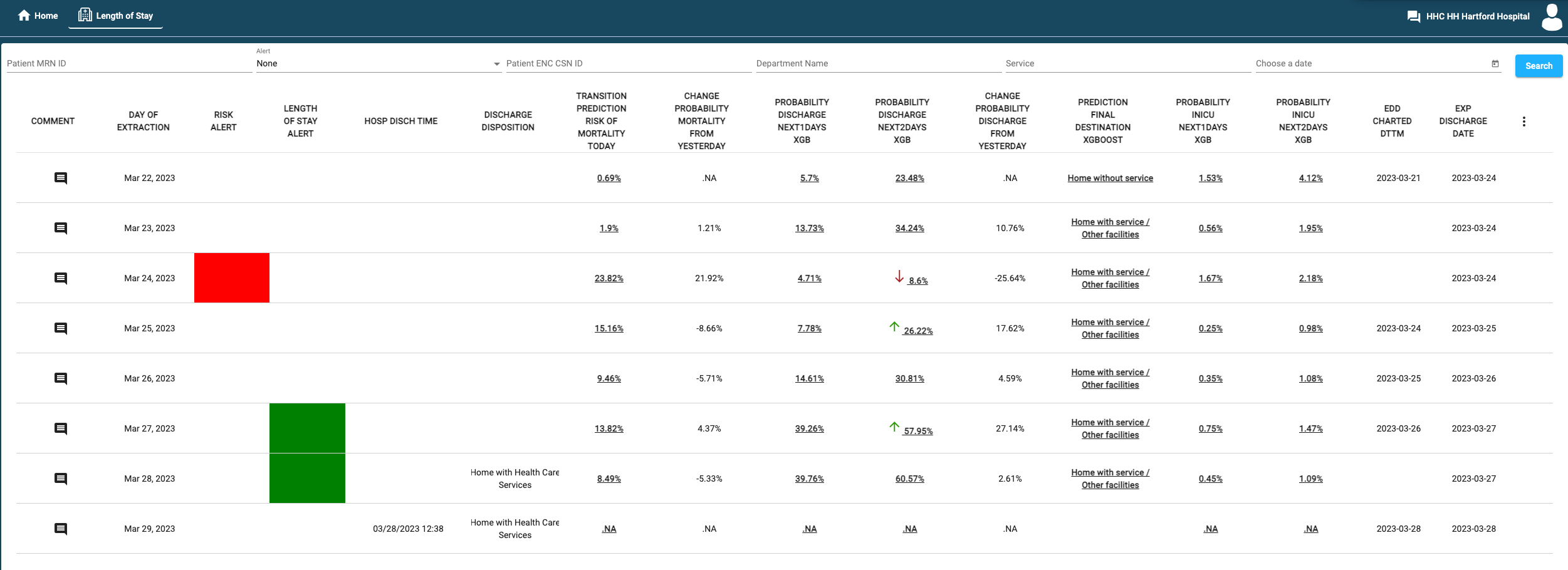Click the EDD Charted DTTM header
Viewport: 1568px width, 570px height.
tap(1392, 121)
